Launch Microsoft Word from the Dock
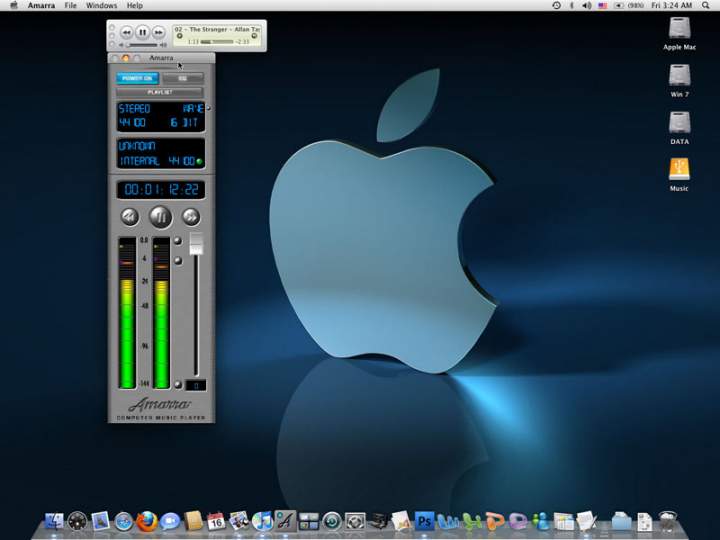Viewport: 720px width, 540px height. tap(448, 522)
